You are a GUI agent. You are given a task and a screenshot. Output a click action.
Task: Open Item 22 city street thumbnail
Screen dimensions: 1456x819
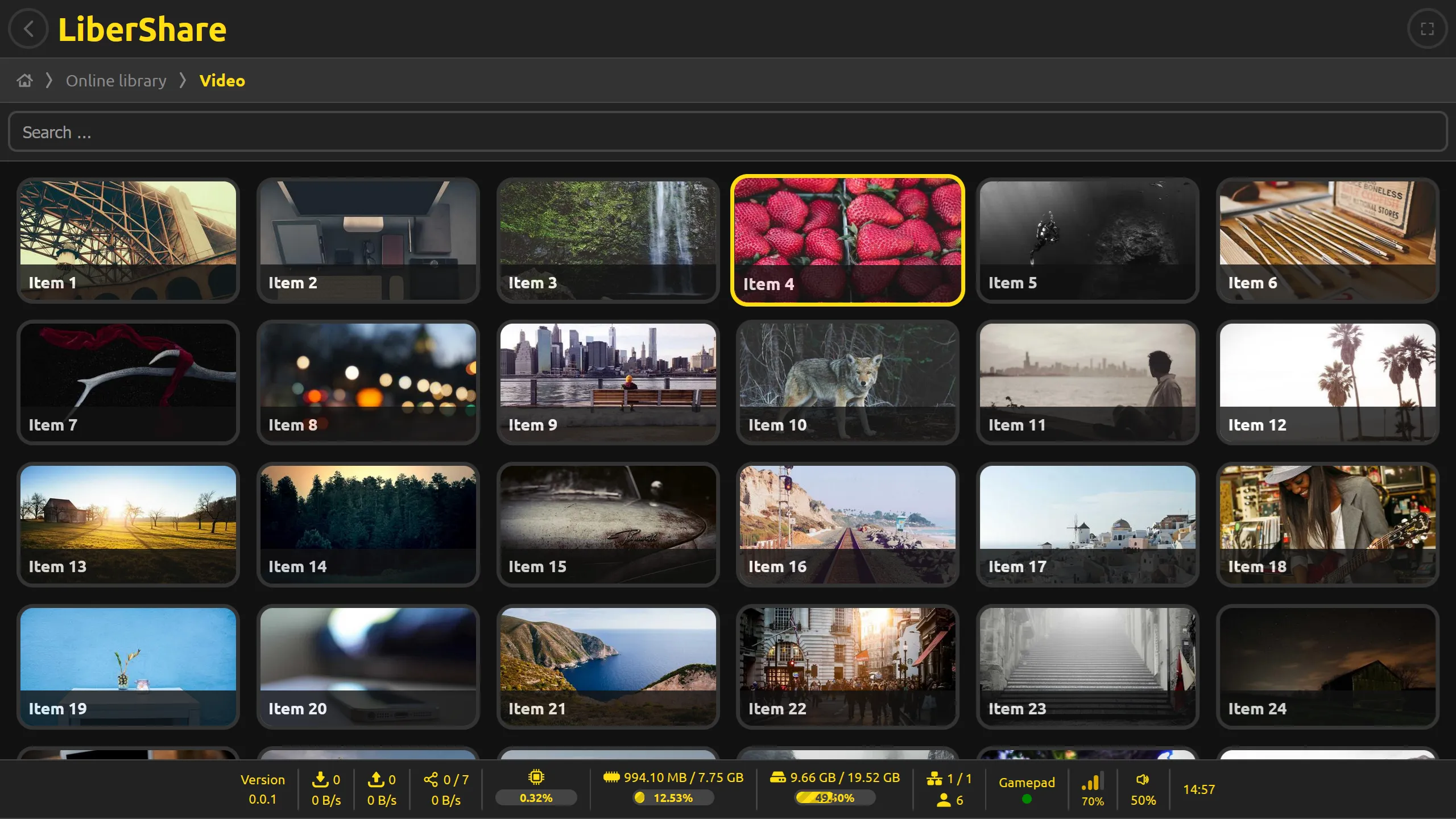click(x=847, y=667)
